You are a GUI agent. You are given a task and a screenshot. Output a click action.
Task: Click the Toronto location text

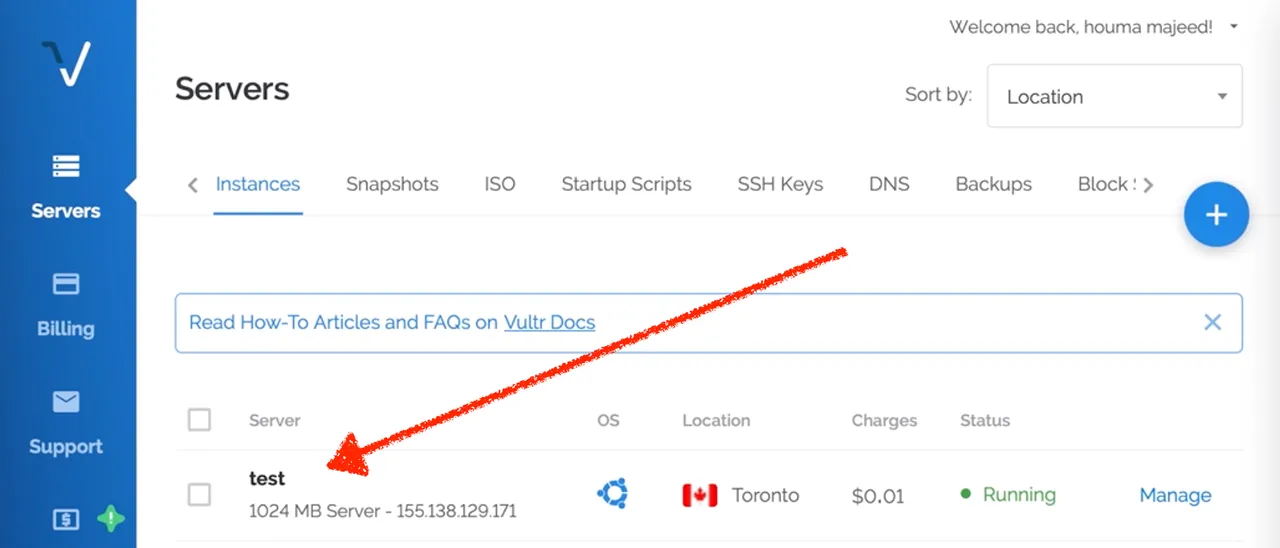pos(765,495)
